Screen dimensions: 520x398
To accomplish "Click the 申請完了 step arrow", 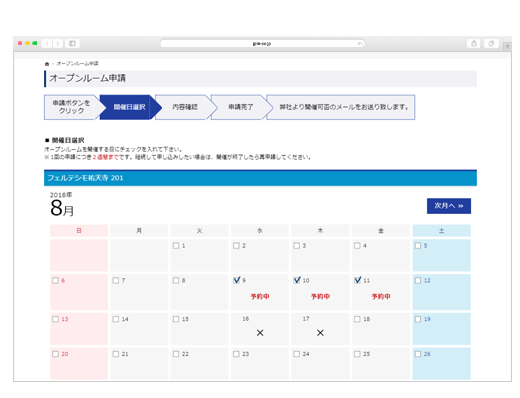I will [x=241, y=107].
